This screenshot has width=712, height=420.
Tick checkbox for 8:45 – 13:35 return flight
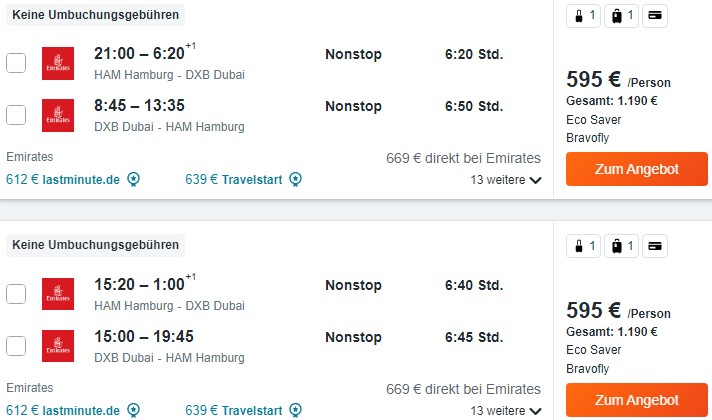click(x=16, y=115)
